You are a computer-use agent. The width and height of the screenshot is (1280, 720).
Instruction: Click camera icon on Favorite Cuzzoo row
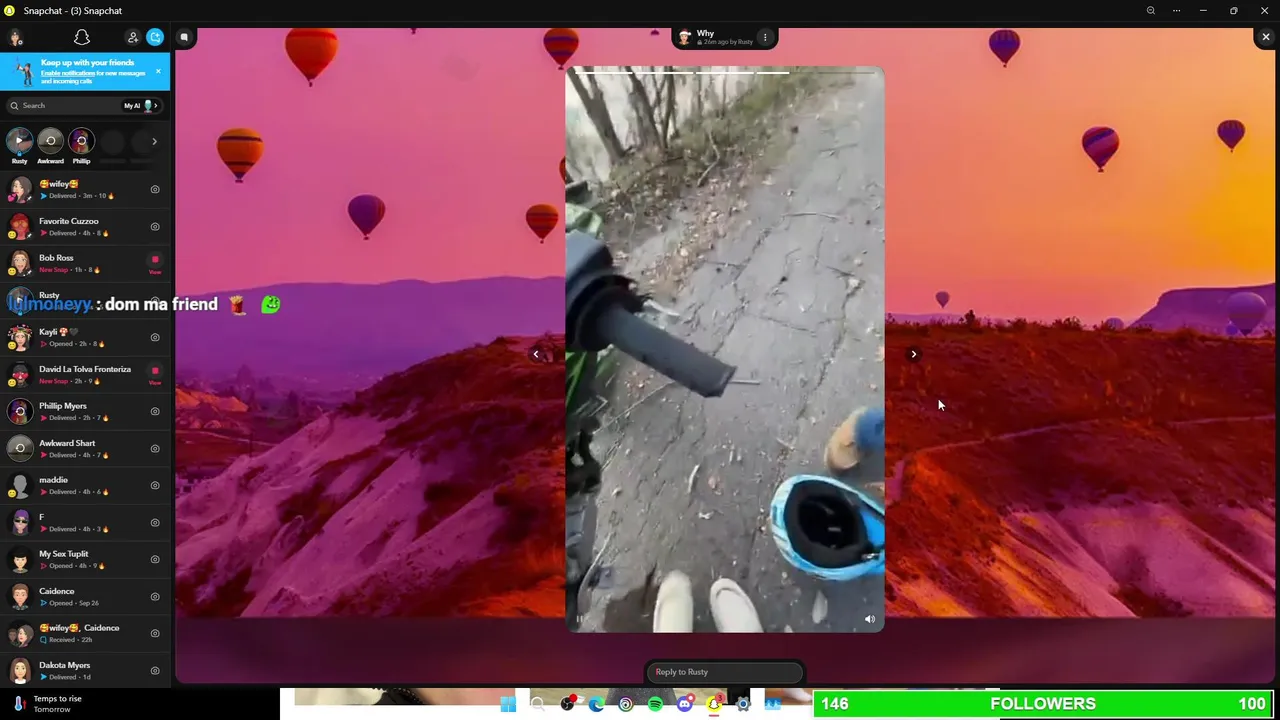155,226
